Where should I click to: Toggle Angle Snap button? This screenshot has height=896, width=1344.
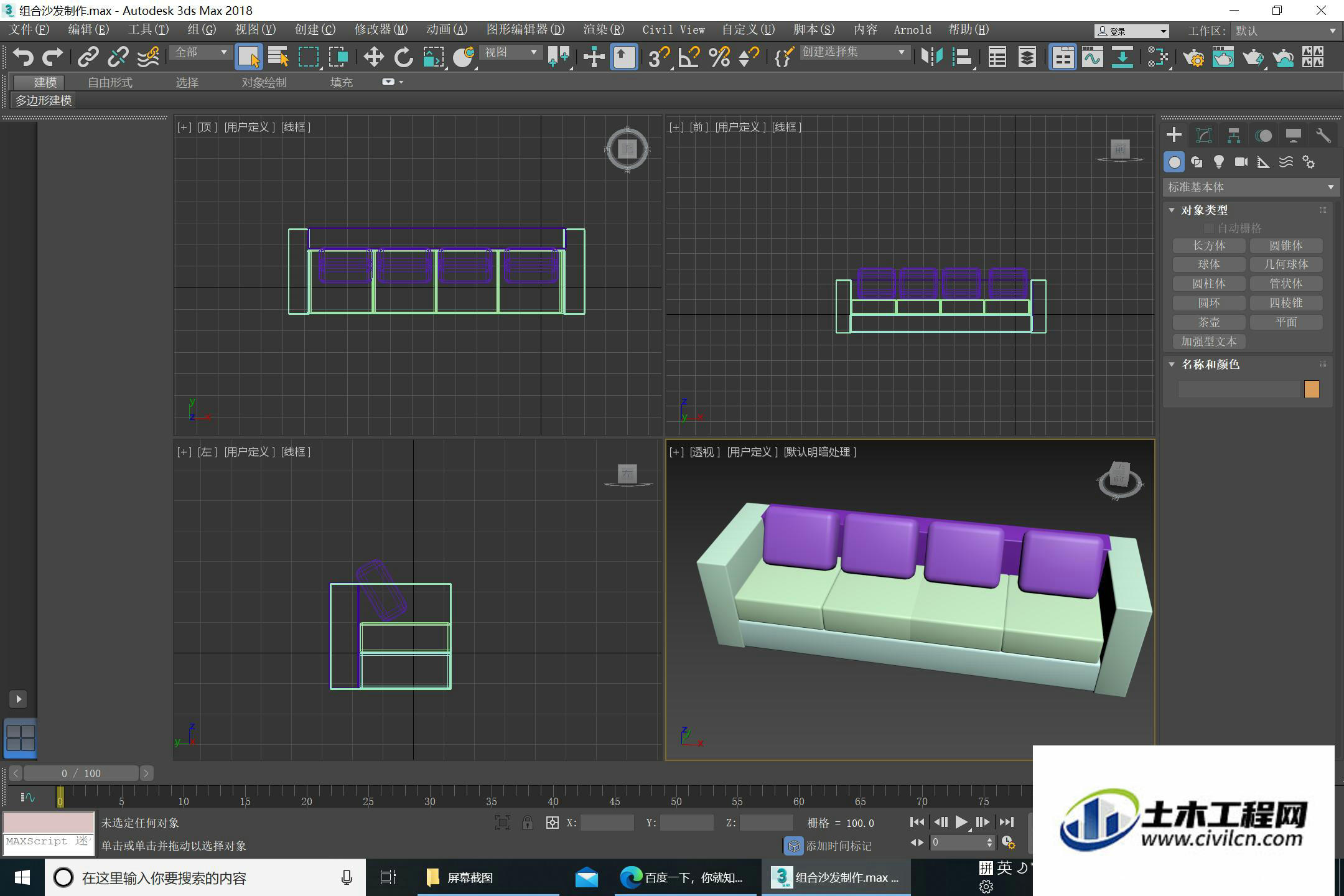(x=689, y=57)
